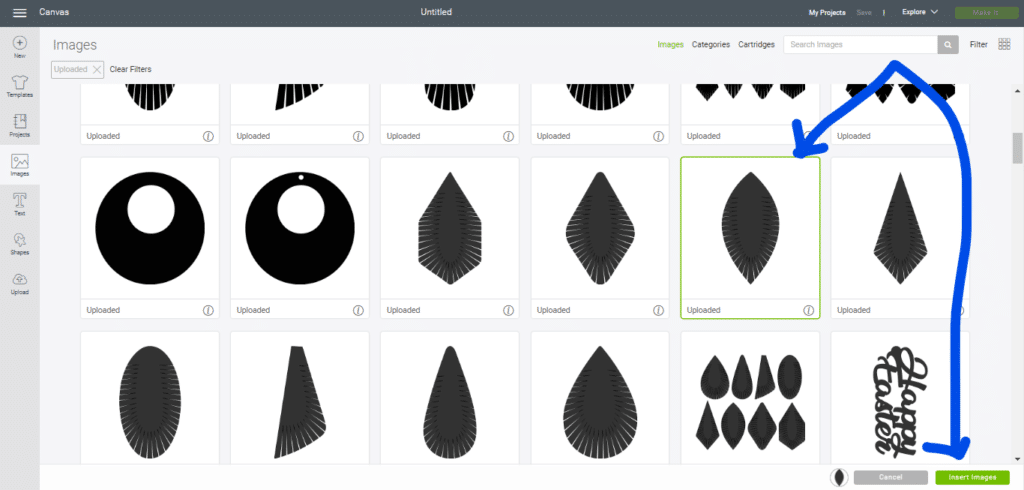This screenshot has height=490, width=1024.
Task: Show info for top-row second image
Action: tap(358, 136)
